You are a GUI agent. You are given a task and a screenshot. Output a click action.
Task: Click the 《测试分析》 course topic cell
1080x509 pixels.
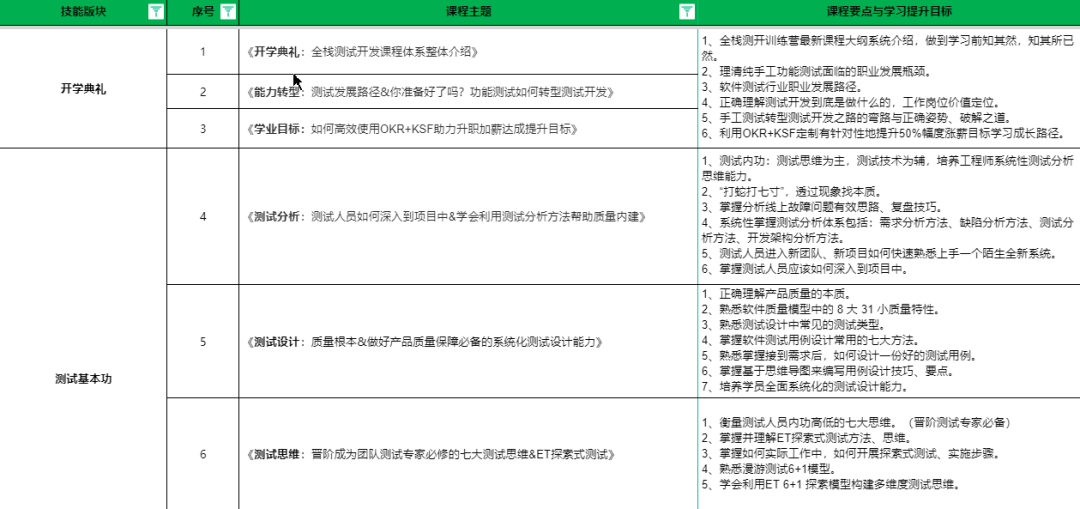point(468,216)
